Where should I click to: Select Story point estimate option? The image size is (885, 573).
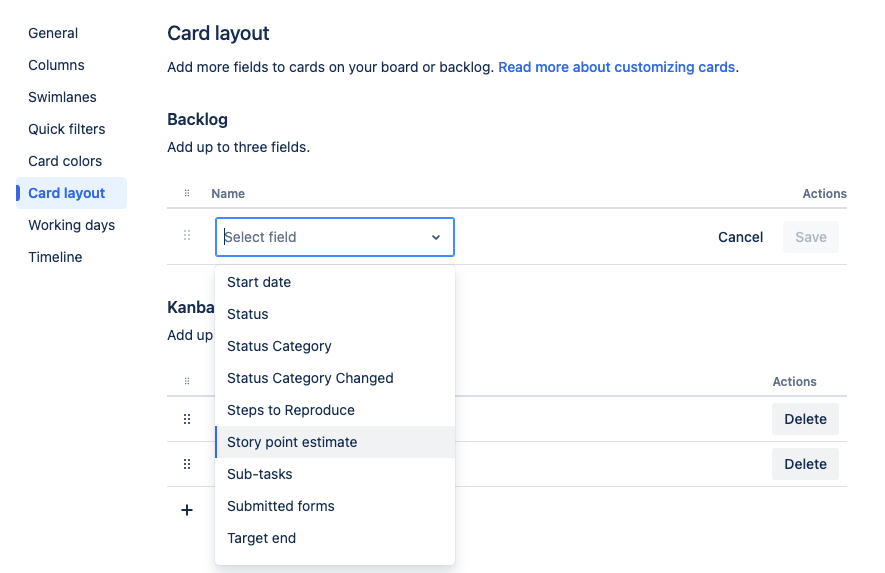pos(292,442)
